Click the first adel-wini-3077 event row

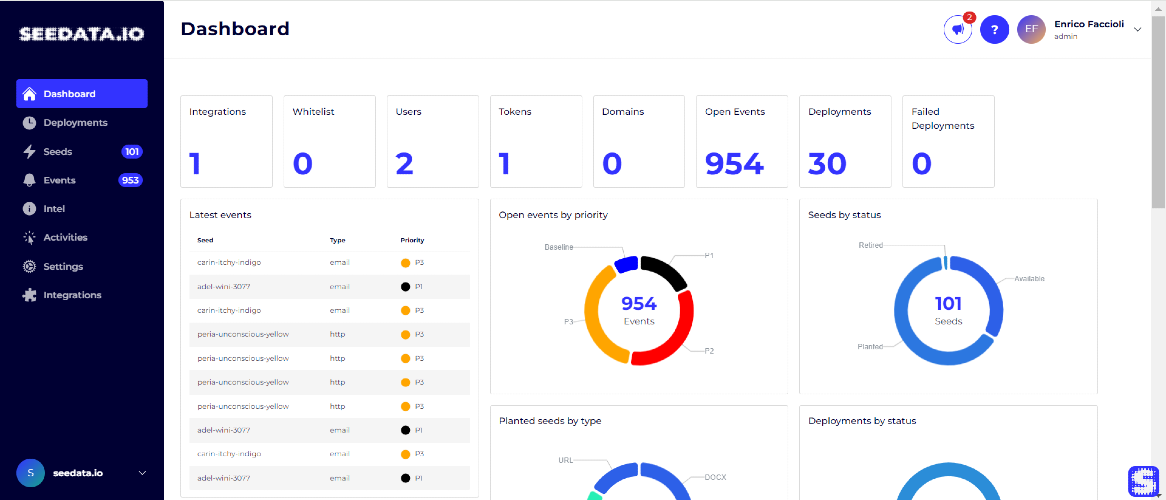point(329,286)
